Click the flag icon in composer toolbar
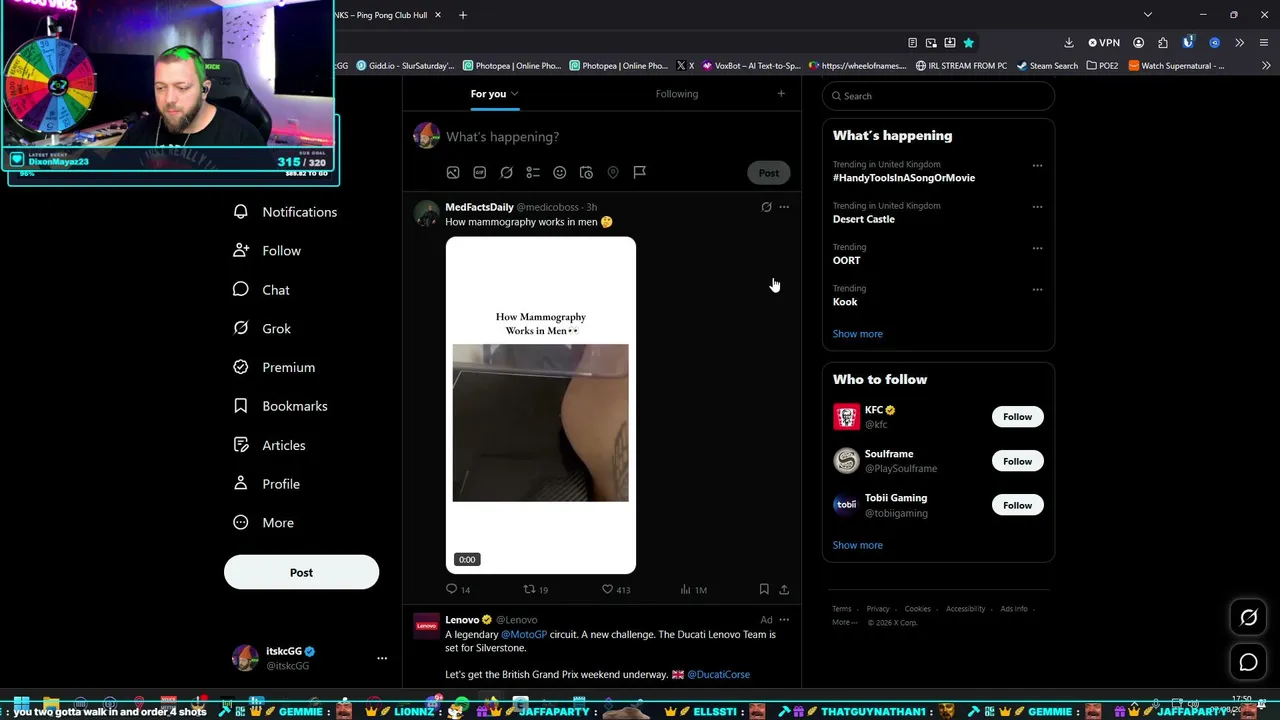 pyautogui.click(x=640, y=173)
